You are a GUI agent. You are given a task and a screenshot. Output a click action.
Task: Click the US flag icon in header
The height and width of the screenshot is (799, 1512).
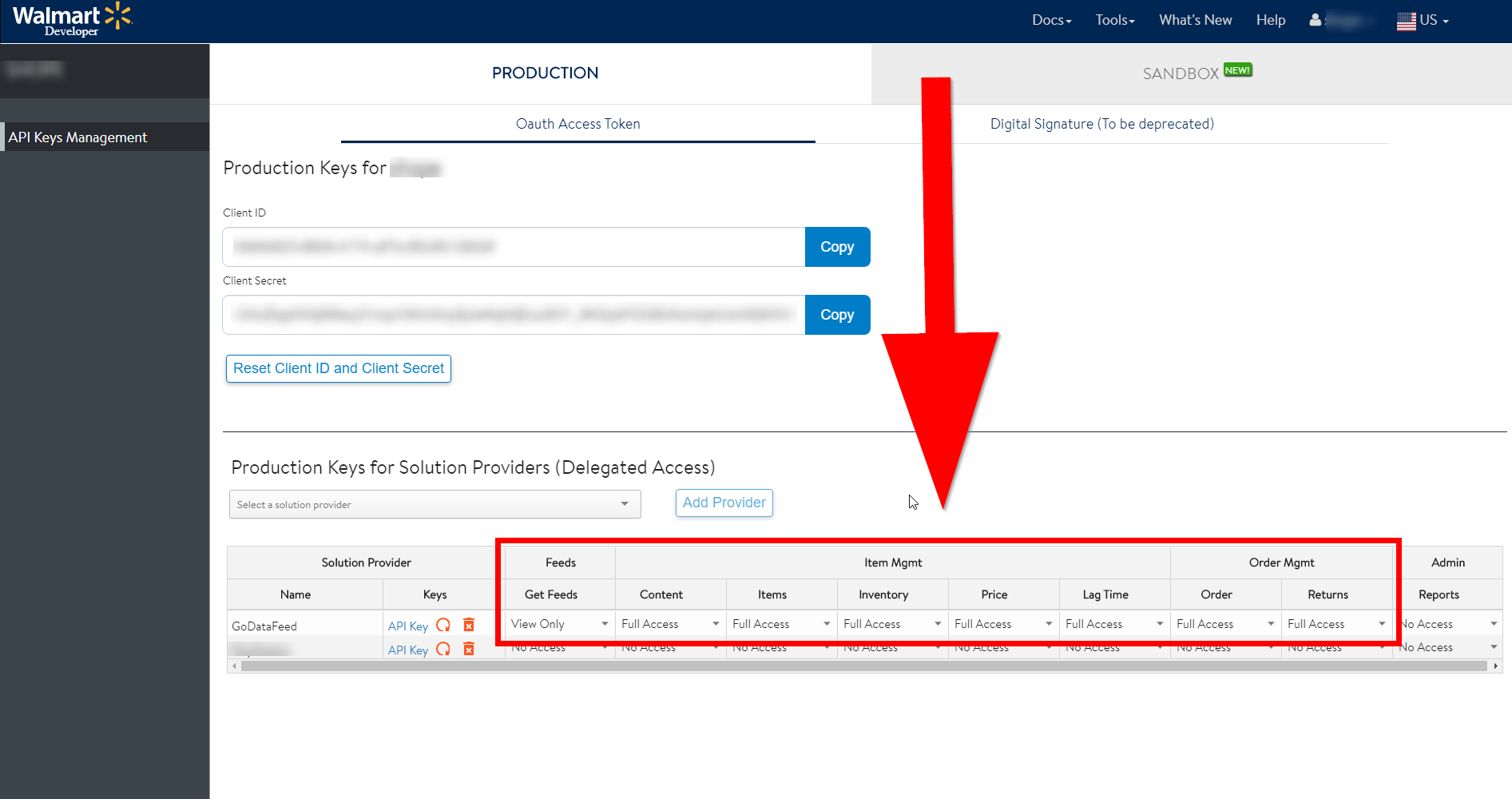1406,20
